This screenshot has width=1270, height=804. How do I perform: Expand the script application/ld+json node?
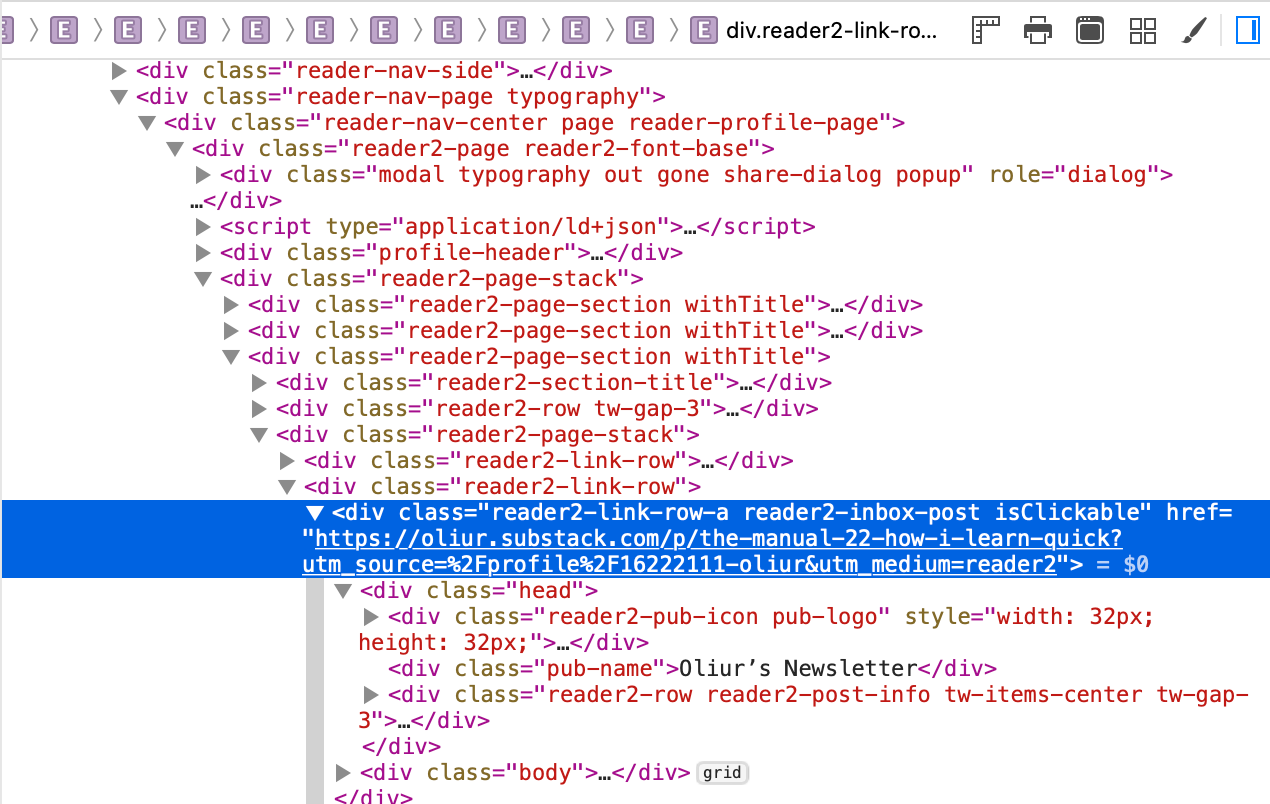point(203,227)
